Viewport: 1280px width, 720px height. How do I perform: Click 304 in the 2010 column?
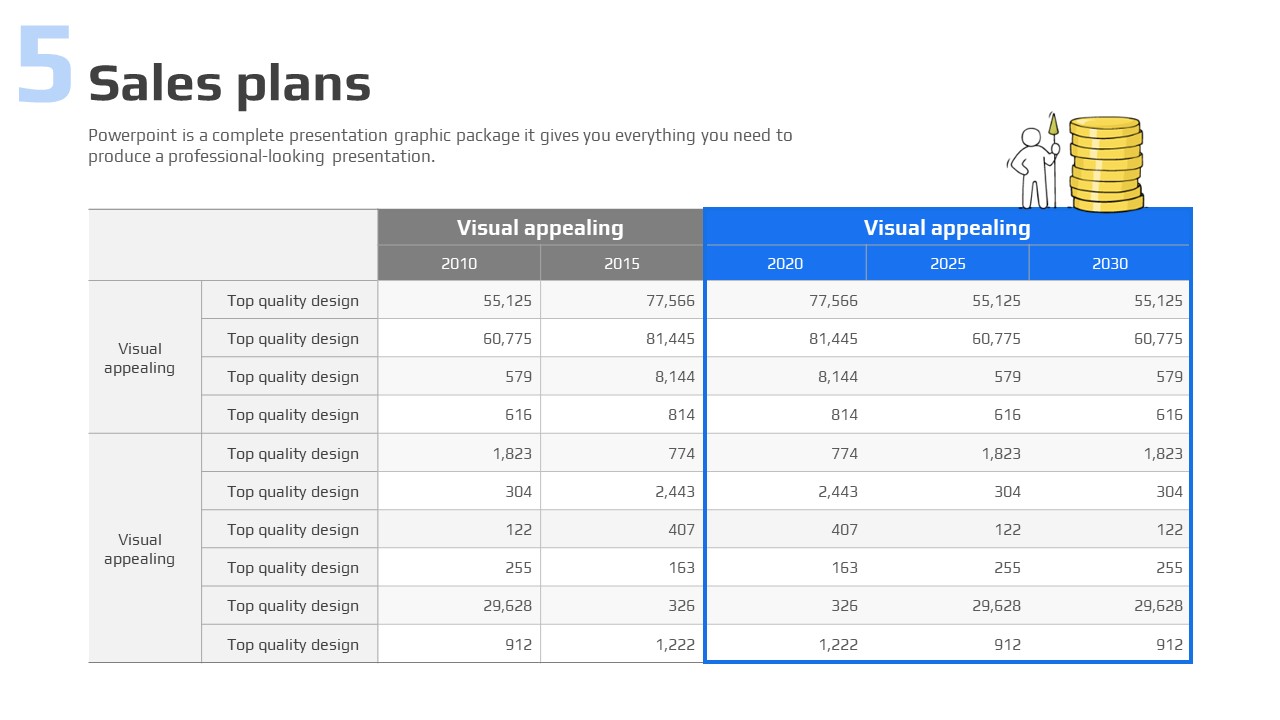click(x=518, y=491)
